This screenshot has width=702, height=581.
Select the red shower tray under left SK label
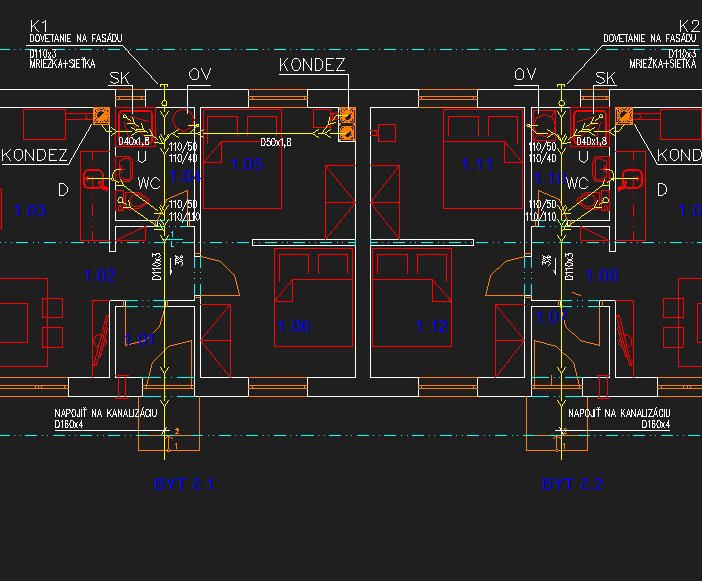click(134, 124)
